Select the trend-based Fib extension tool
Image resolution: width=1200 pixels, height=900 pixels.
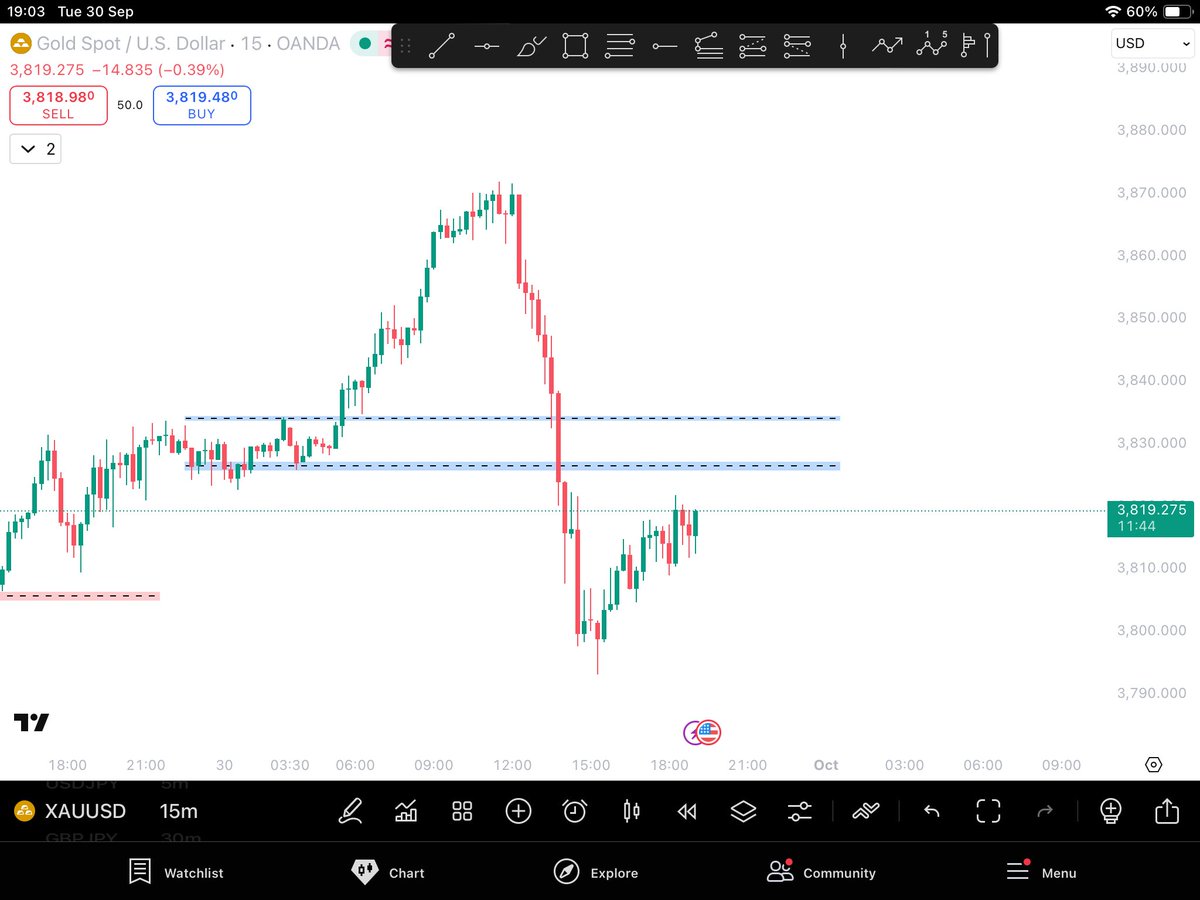click(x=709, y=45)
